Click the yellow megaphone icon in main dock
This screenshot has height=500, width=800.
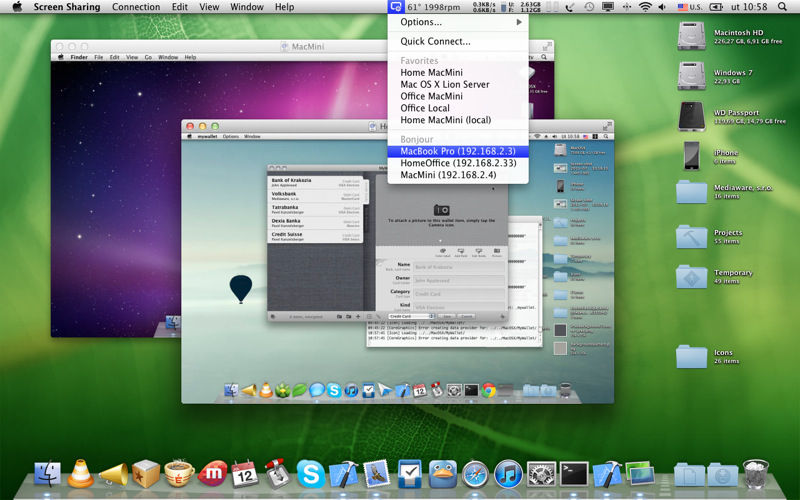tap(113, 474)
